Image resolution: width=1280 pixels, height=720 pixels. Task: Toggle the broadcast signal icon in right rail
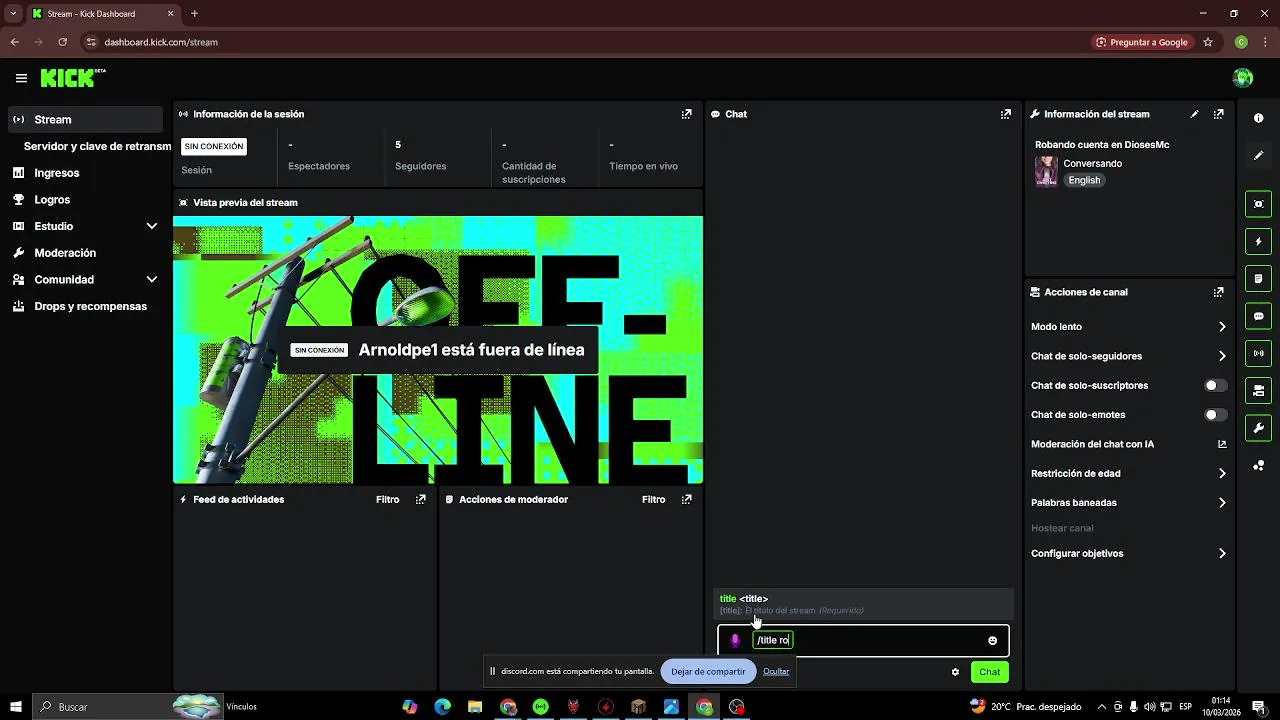tap(1258, 353)
